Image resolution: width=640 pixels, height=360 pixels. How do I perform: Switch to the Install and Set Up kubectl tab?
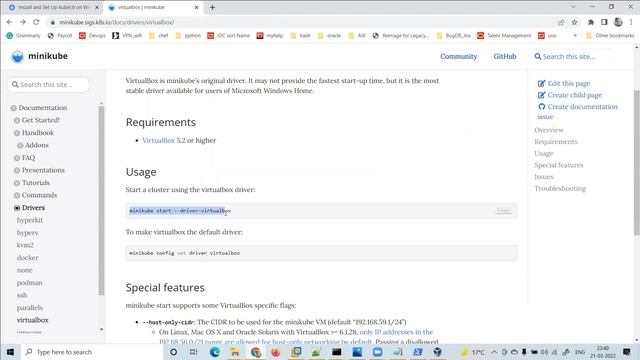[x=53, y=7]
